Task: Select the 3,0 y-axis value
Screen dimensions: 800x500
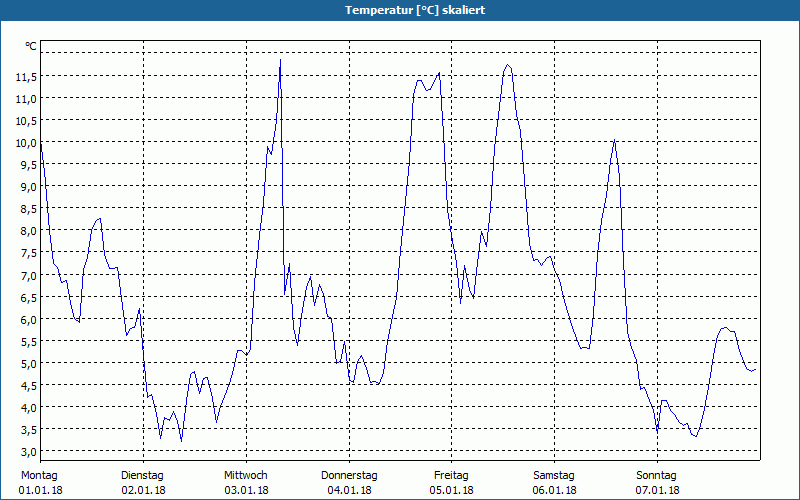Action: coord(28,452)
